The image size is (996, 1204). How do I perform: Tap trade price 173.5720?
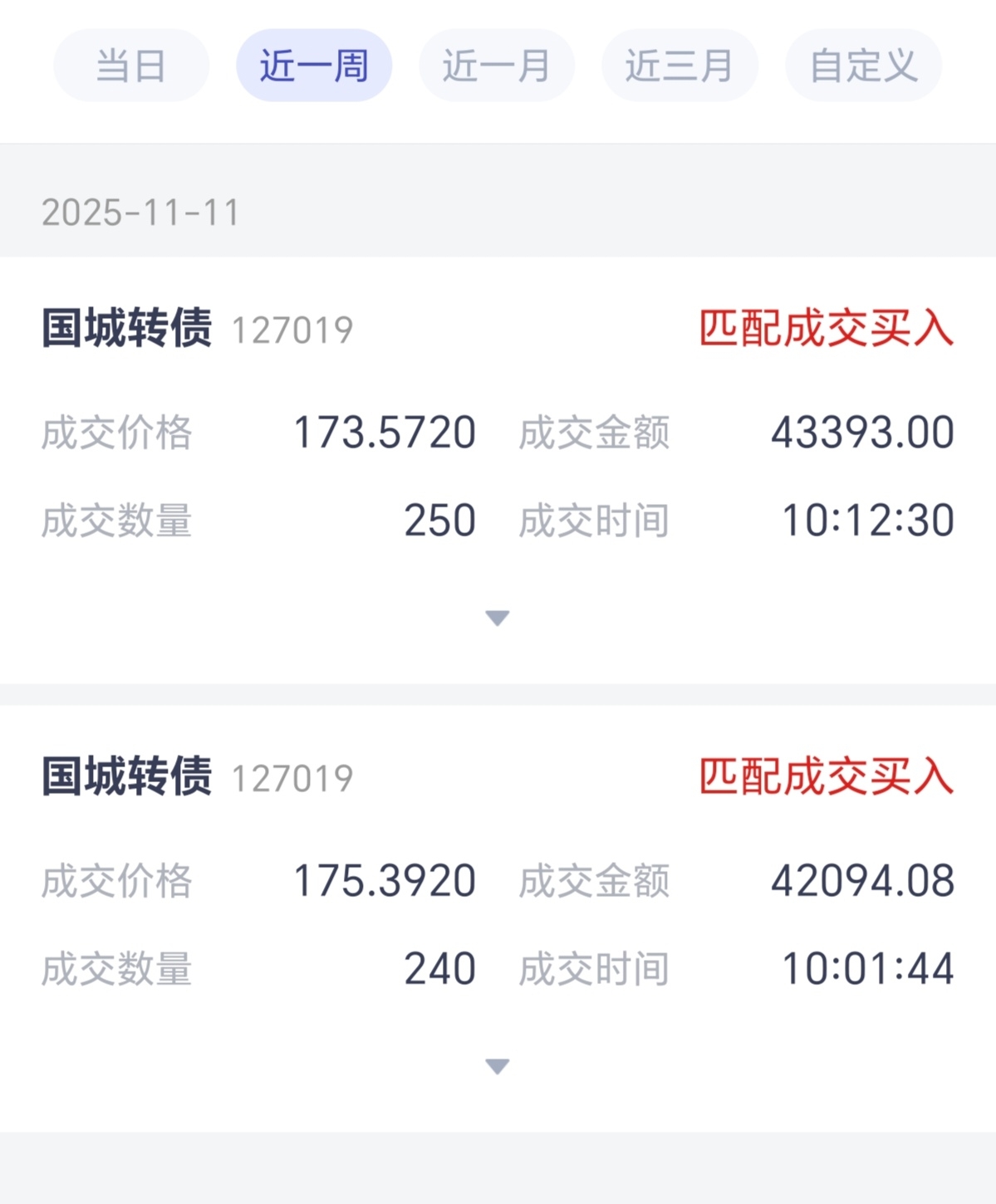(385, 433)
